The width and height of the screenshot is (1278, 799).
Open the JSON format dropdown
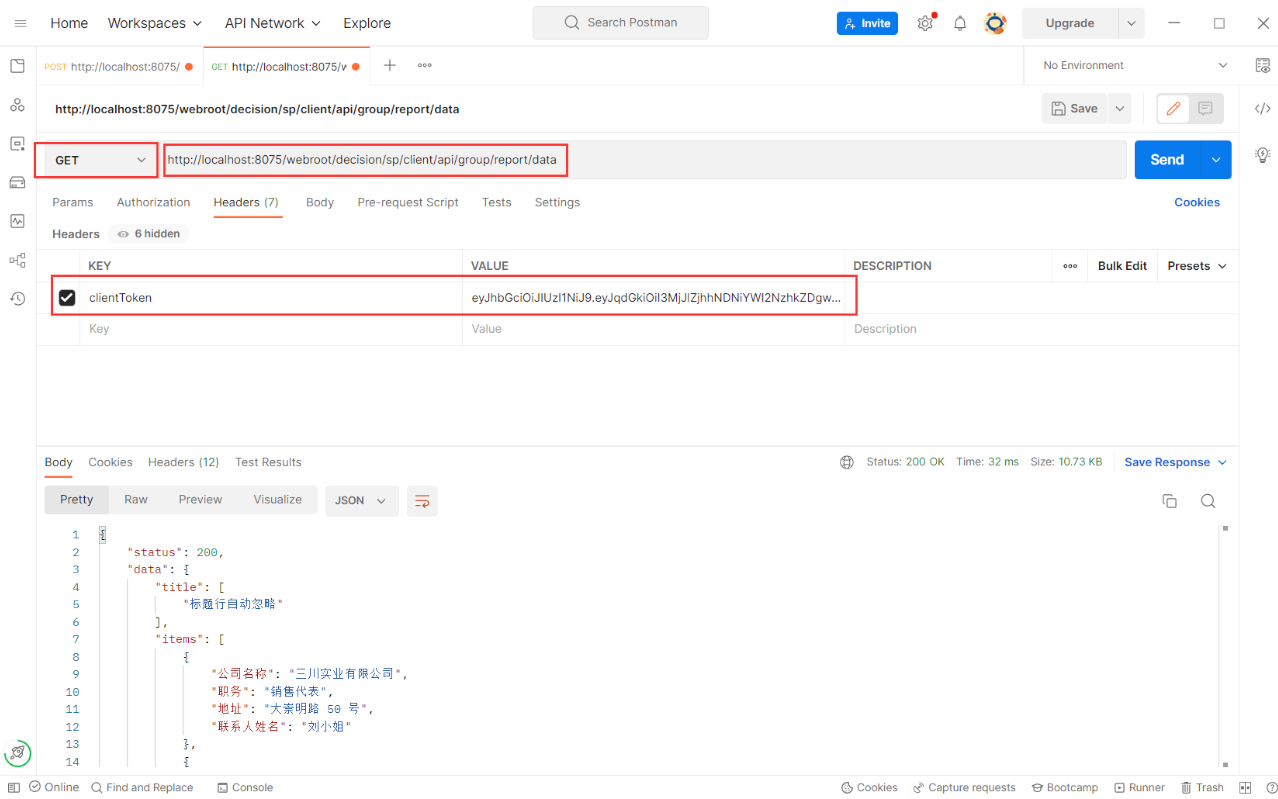[x=361, y=501]
